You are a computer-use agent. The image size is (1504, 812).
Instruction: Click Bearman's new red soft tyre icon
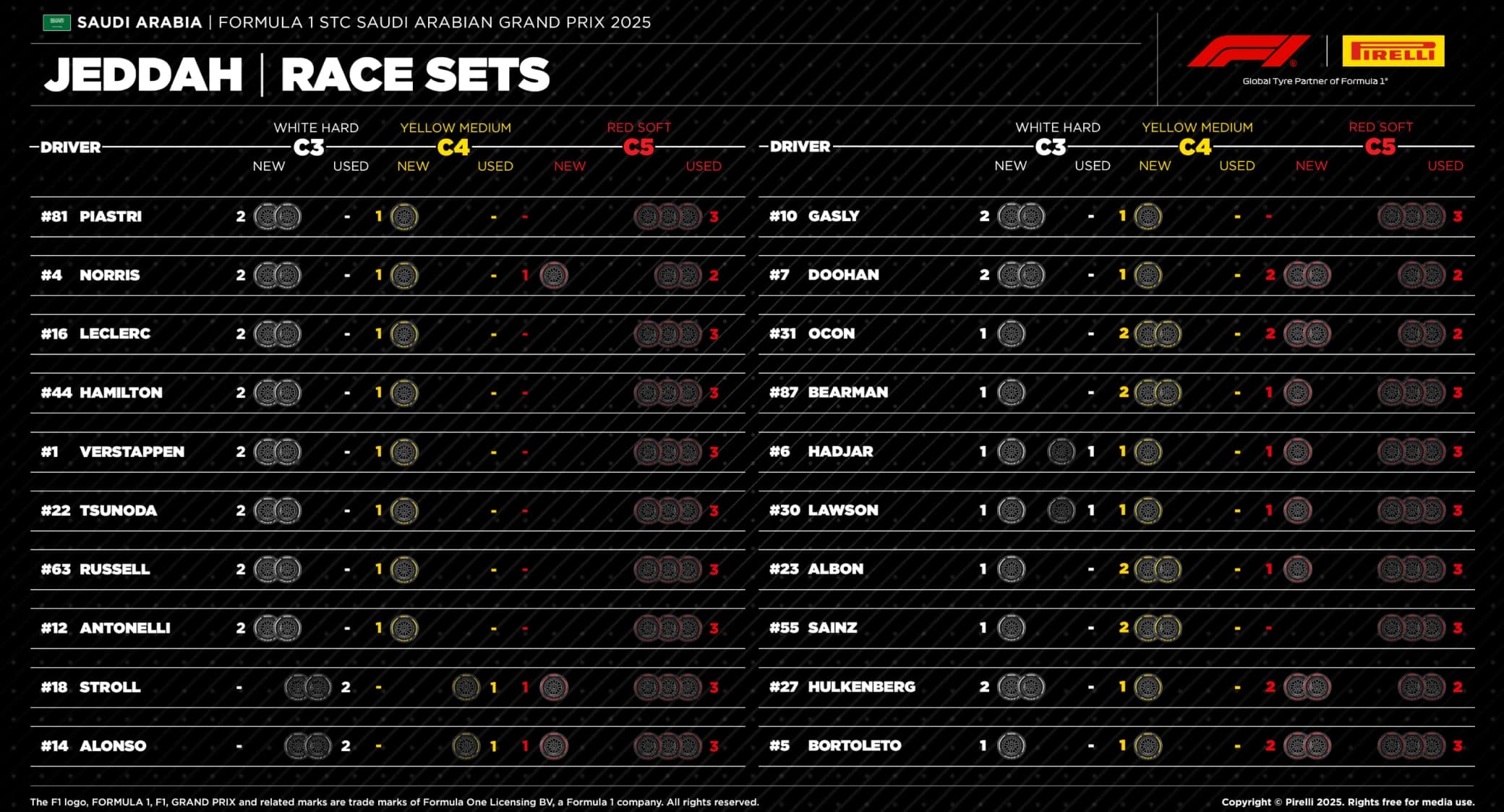(x=1298, y=393)
